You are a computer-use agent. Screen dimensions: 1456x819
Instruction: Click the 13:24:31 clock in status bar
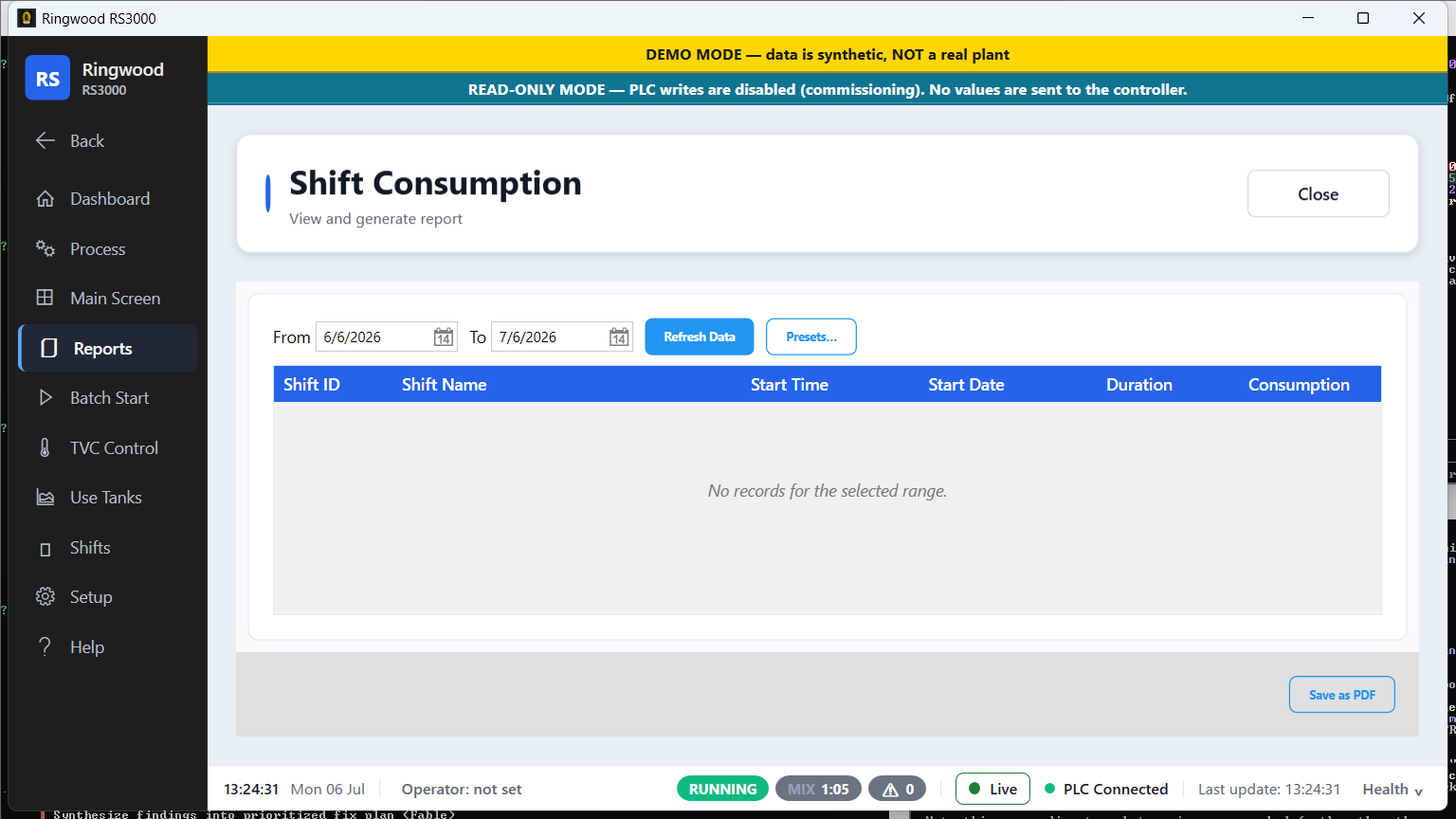251,789
